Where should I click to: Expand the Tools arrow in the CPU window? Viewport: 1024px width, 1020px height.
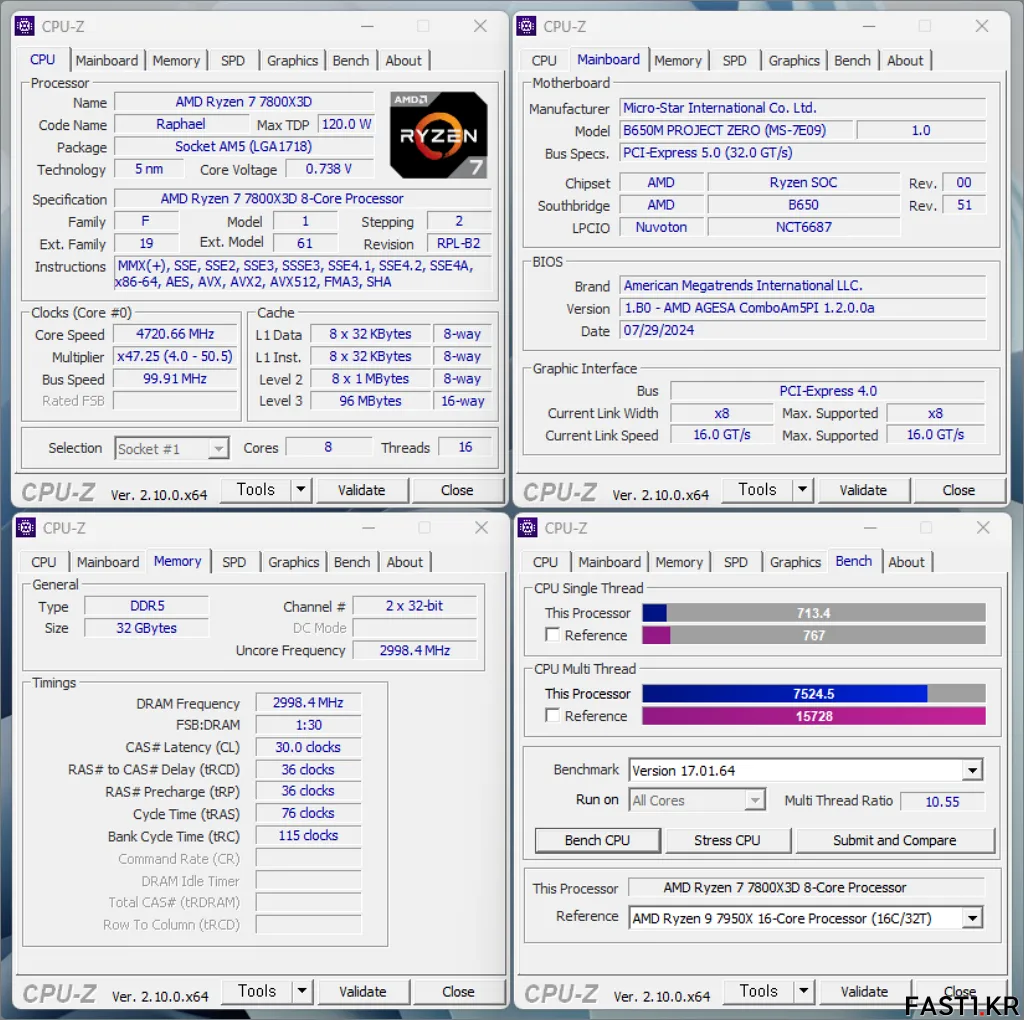coord(301,490)
